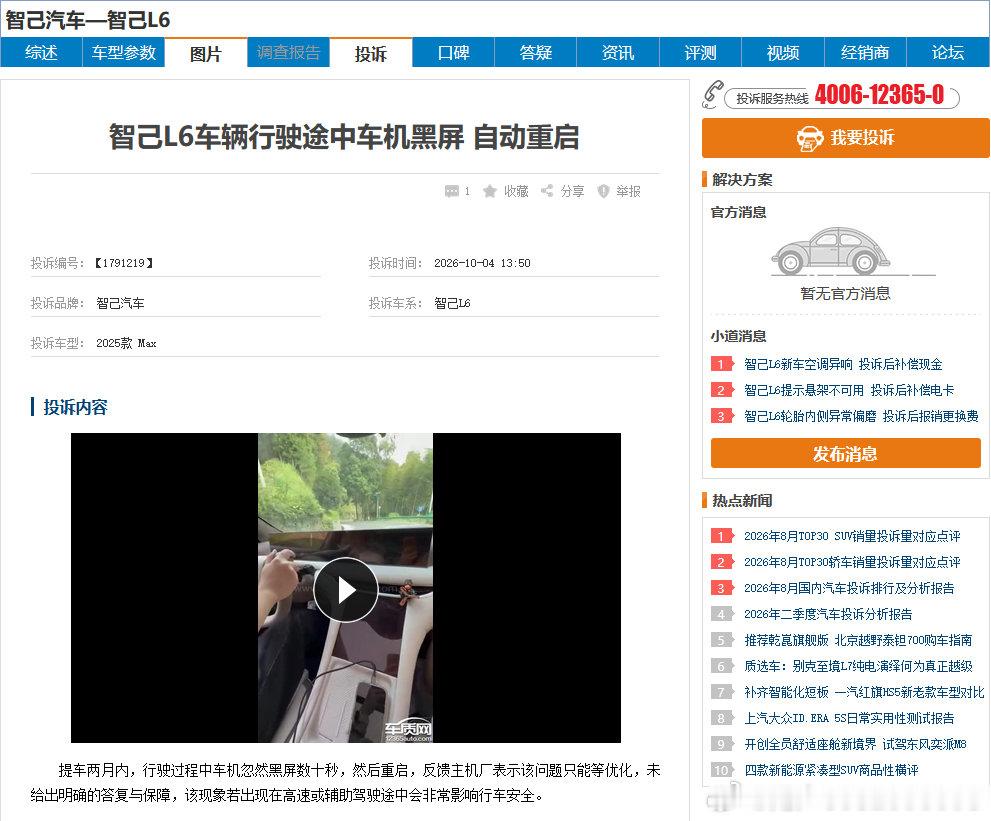Open the 答疑 tab

click(536, 52)
